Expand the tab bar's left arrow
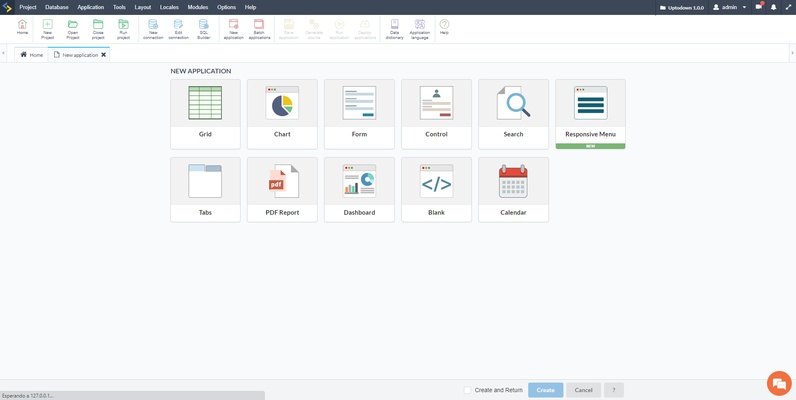796x400 pixels. click(4, 53)
